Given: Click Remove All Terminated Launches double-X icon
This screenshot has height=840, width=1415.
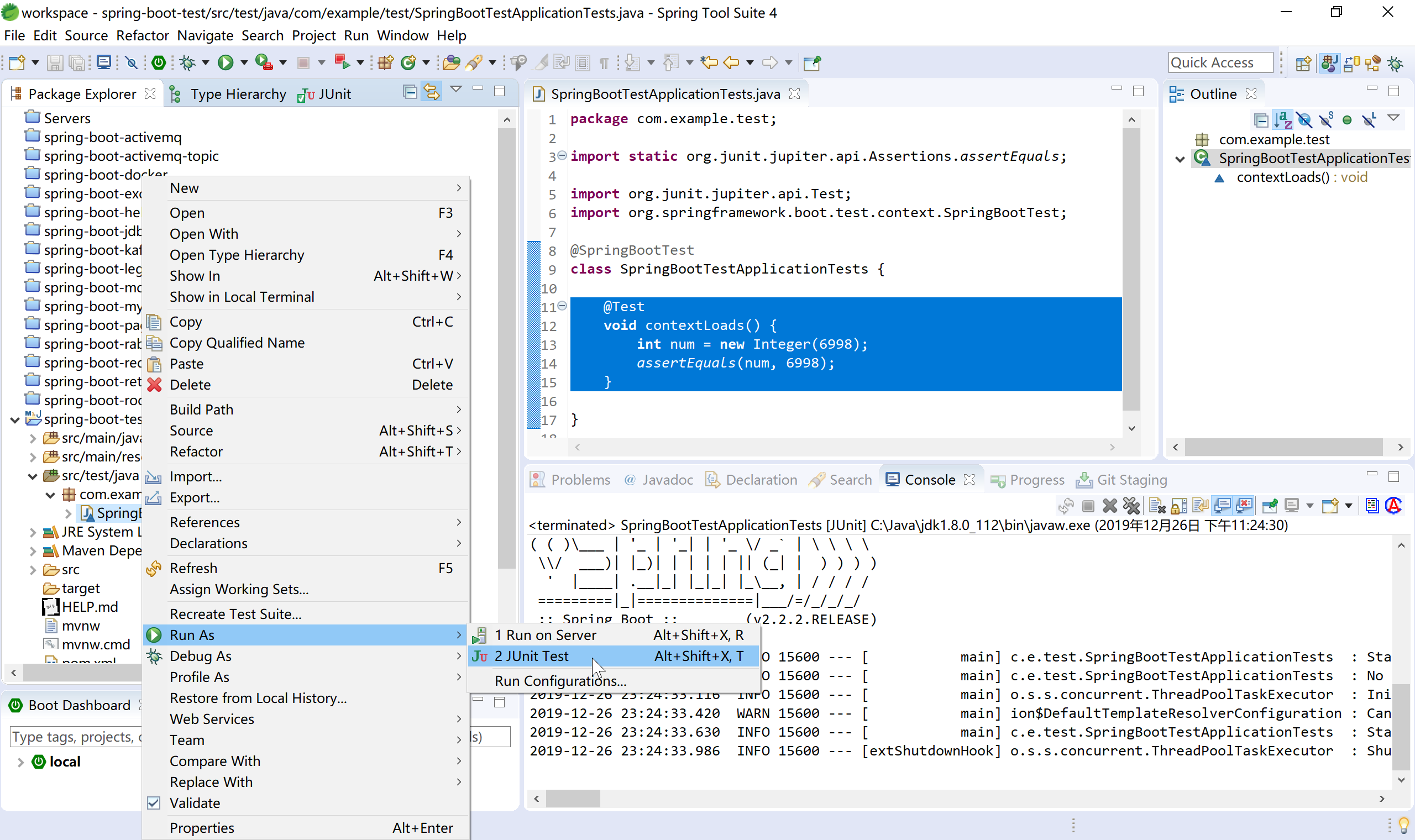Looking at the screenshot, I should (1131, 506).
